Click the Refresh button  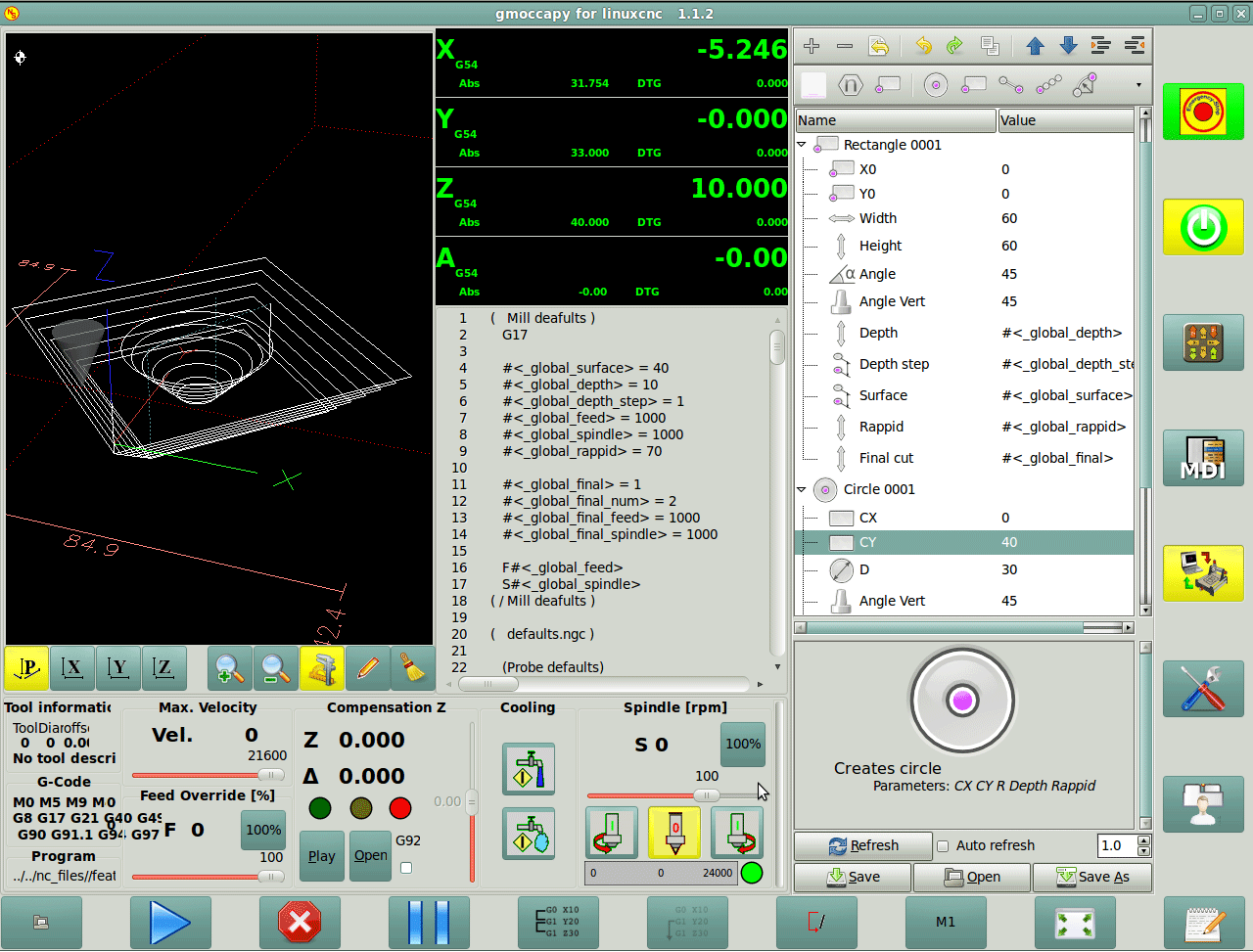tap(862, 845)
